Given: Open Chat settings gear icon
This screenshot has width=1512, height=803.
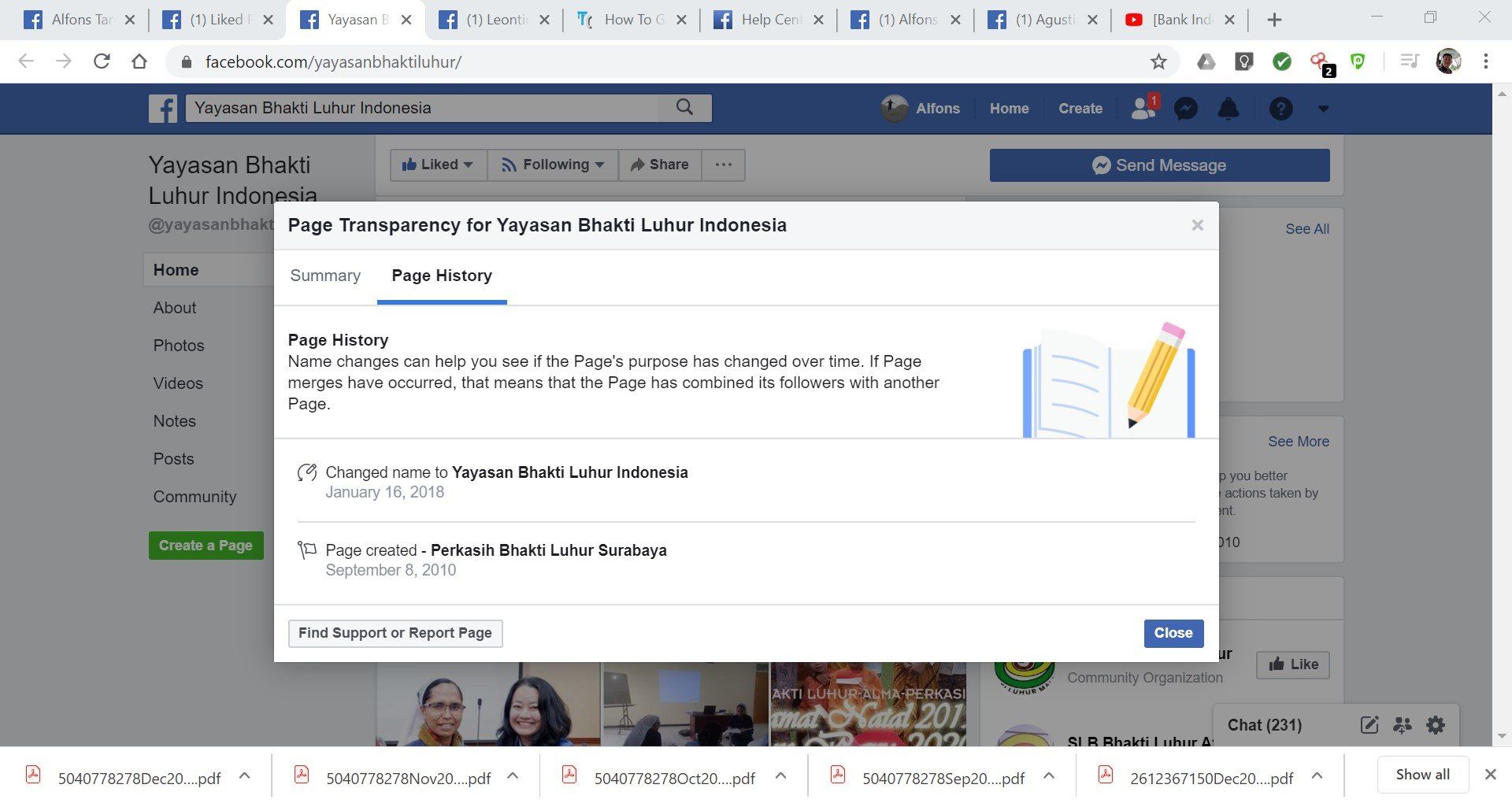Looking at the screenshot, I should click(1436, 725).
